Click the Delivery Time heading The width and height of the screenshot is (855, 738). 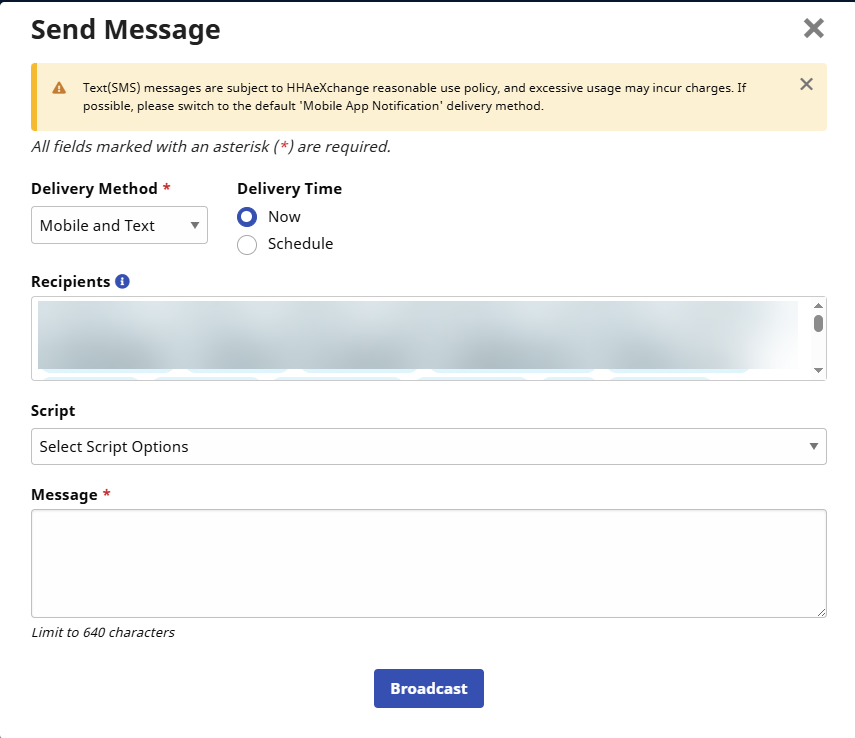(x=289, y=189)
